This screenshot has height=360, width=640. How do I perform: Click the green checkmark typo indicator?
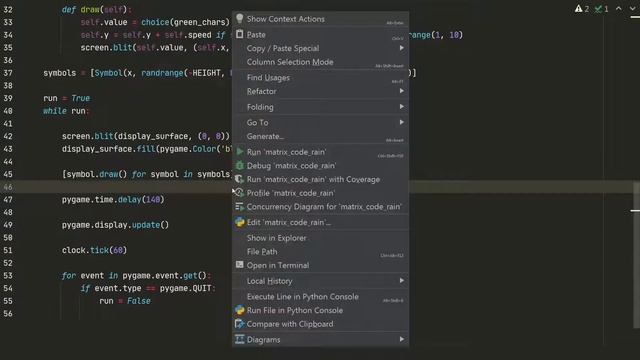coord(598,9)
